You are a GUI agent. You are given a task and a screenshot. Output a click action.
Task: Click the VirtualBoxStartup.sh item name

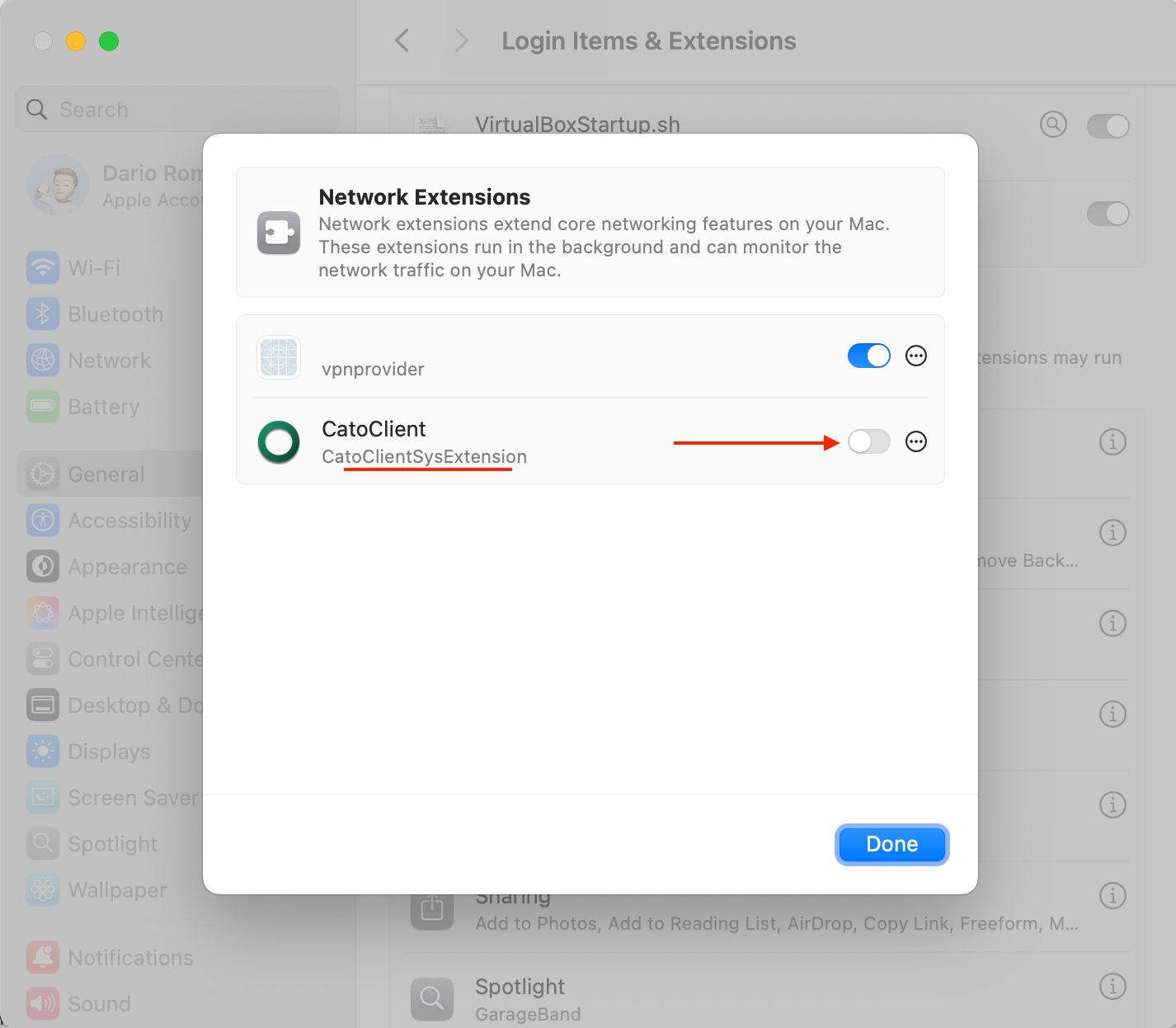tap(577, 125)
